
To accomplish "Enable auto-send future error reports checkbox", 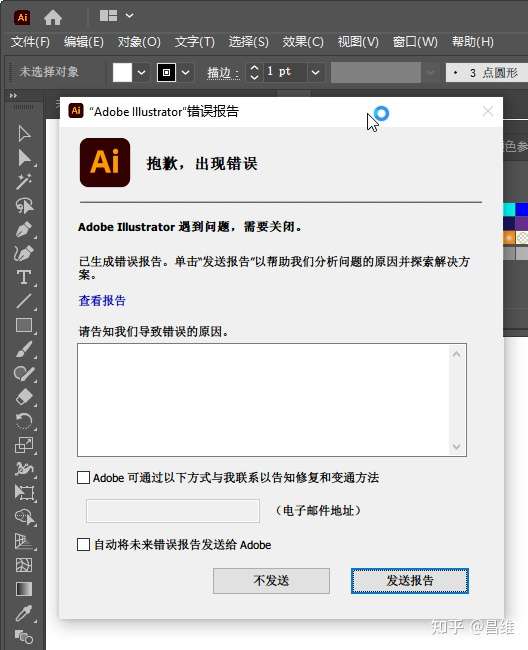I will [x=83, y=544].
